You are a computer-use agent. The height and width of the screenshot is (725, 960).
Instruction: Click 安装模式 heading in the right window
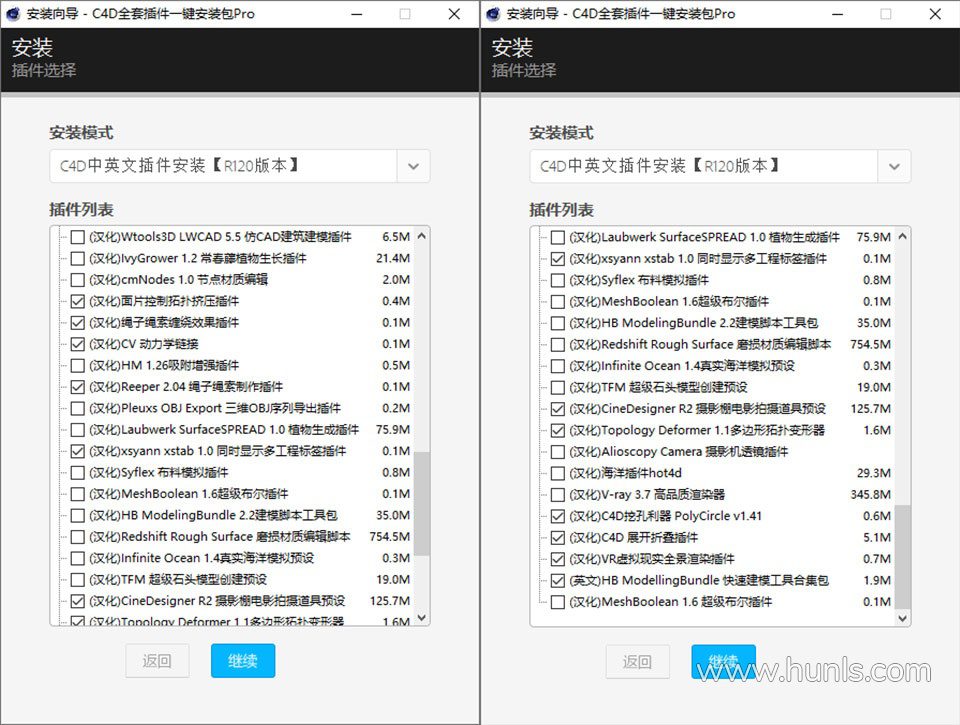561,133
